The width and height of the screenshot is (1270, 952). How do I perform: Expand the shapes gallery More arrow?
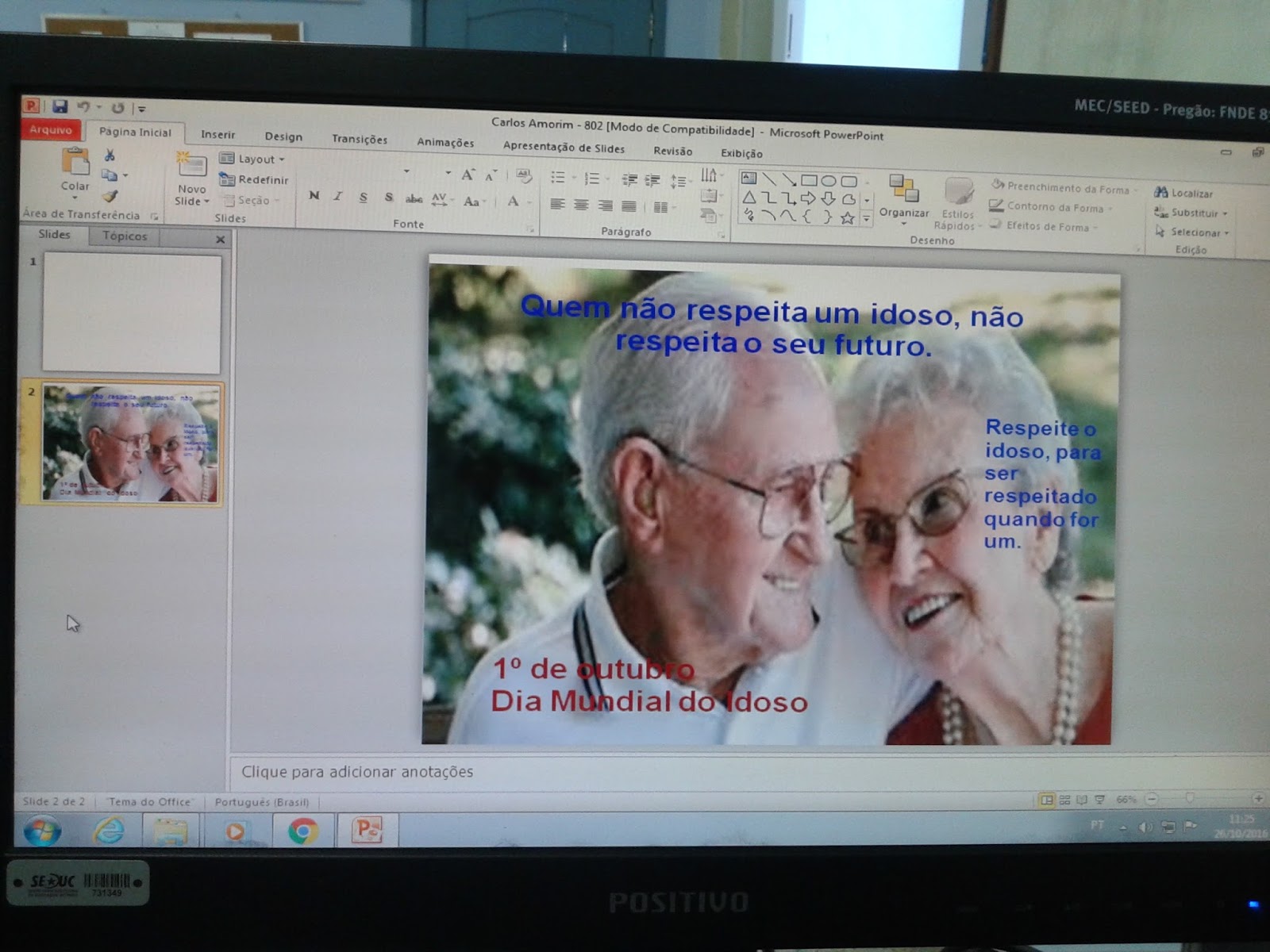point(867,218)
